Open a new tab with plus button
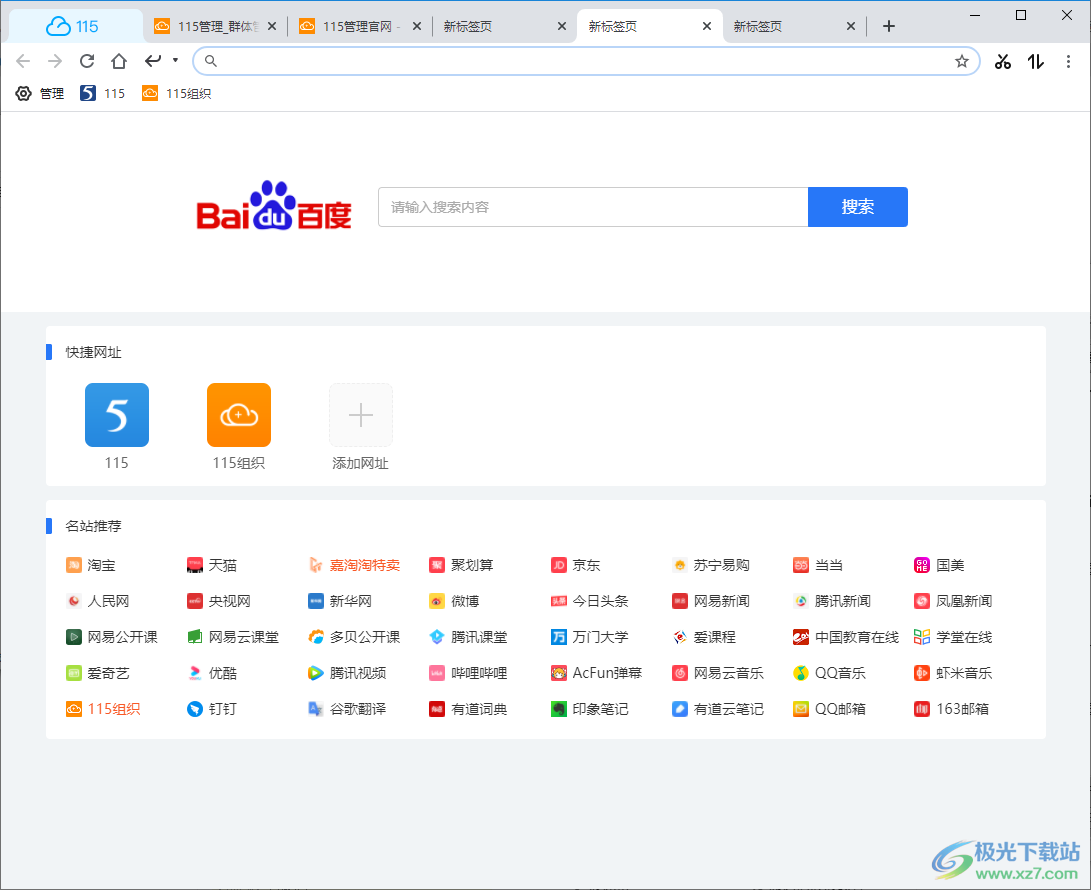Image resolution: width=1091 pixels, height=890 pixels. [x=889, y=26]
